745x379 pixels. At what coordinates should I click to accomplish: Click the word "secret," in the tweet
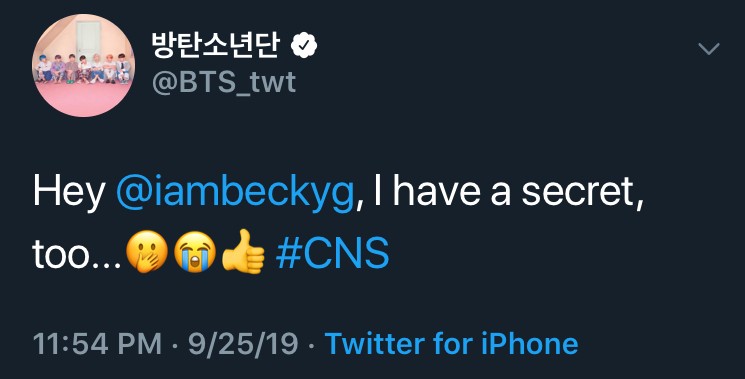583,192
